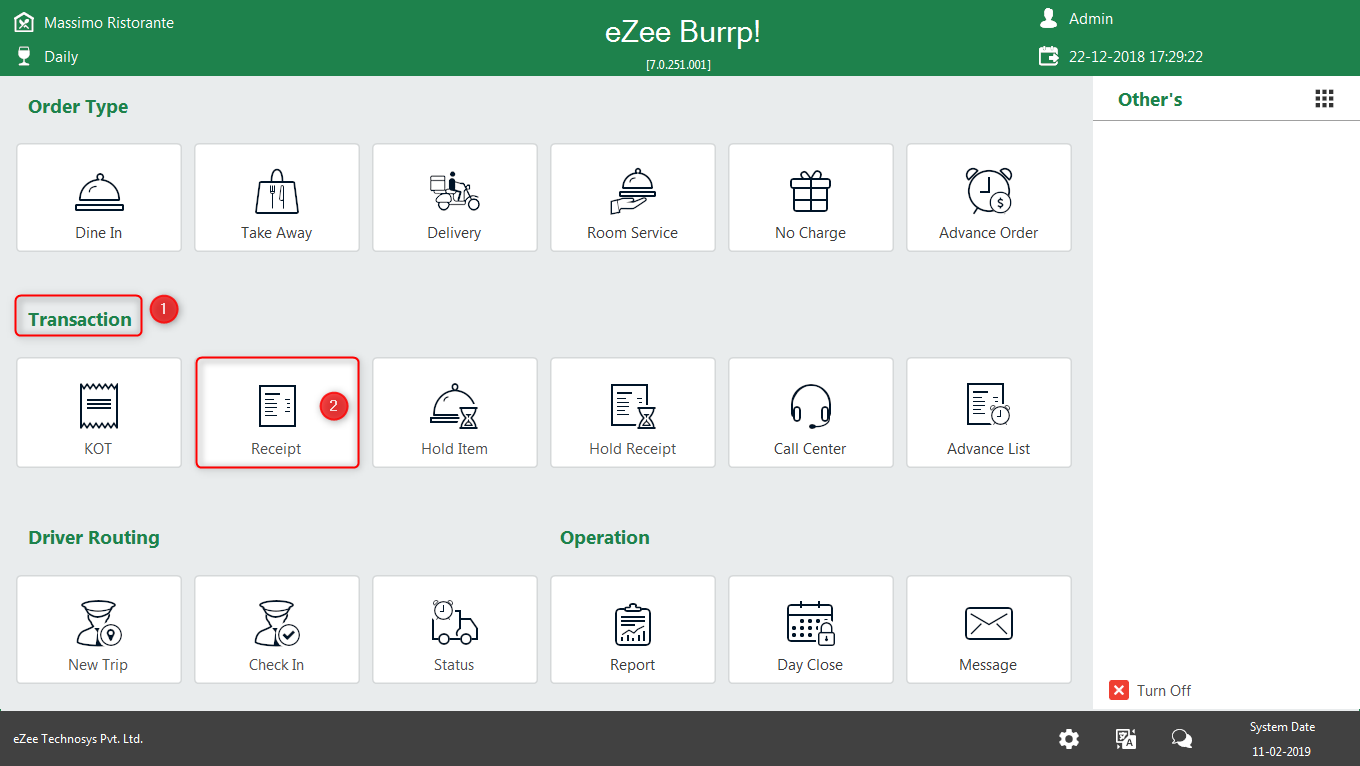Run the Day Close operation
The width and height of the screenshot is (1360, 766).
pyautogui.click(x=811, y=629)
